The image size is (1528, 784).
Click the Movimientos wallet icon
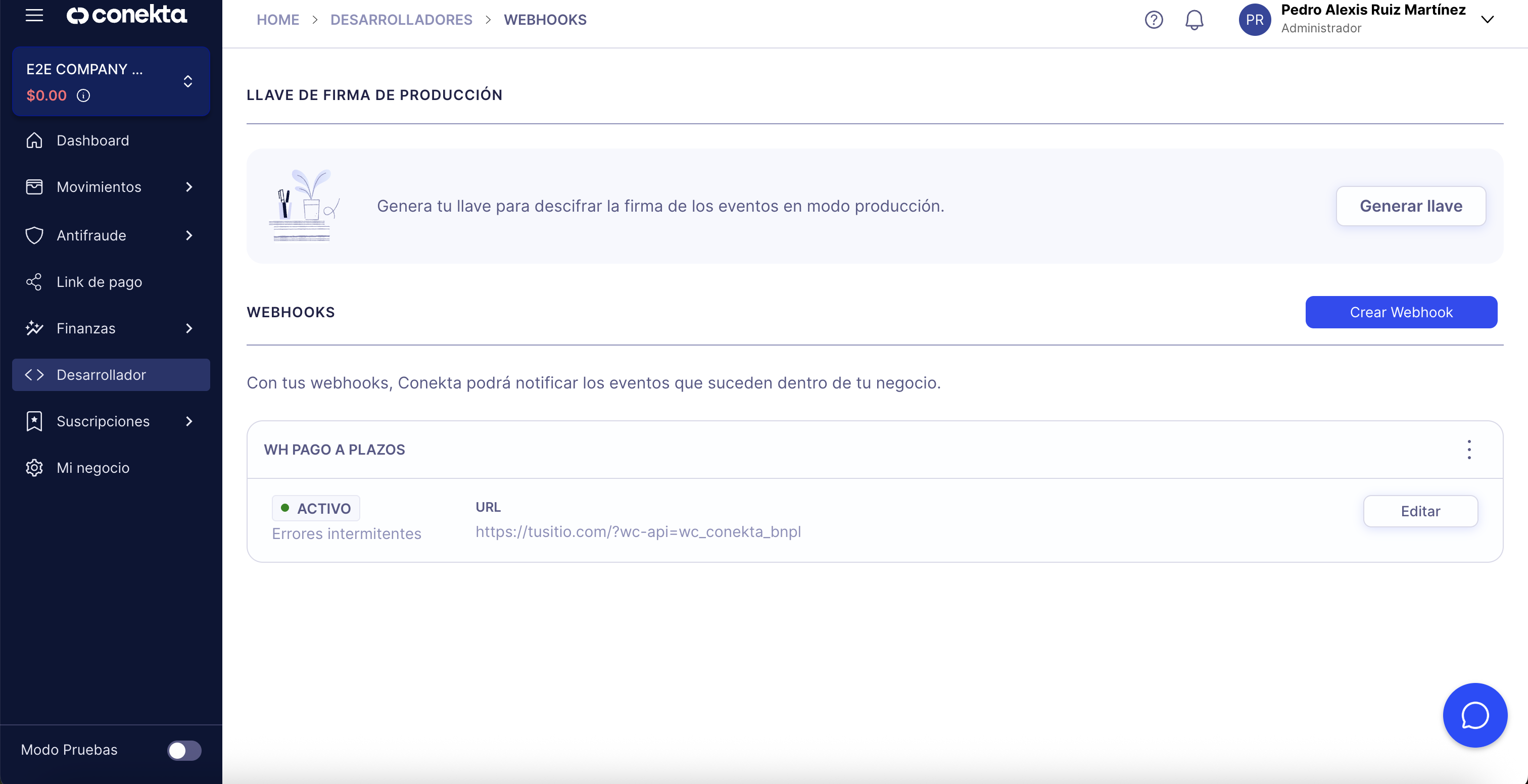click(x=34, y=187)
